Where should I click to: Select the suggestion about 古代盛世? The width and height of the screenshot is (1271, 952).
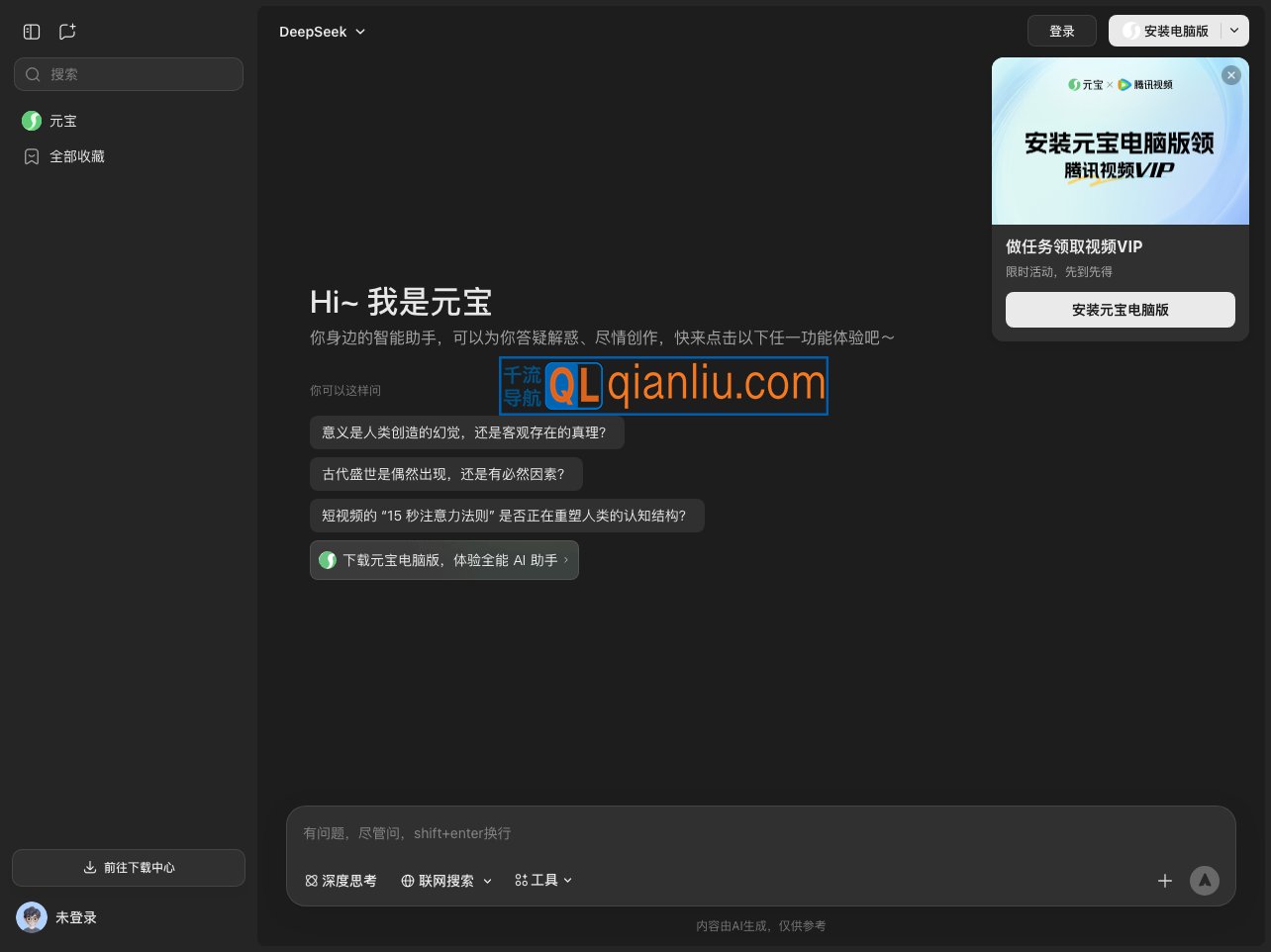(x=444, y=474)
